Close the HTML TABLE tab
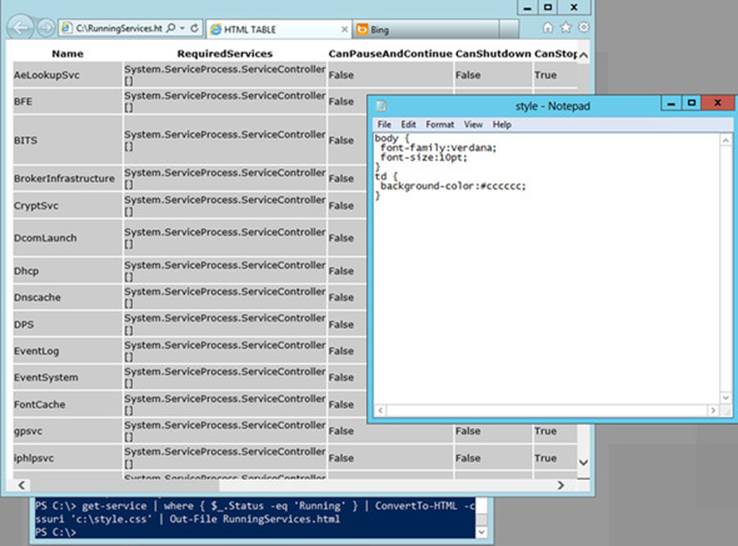Viewport: 738px width, 546px height. pos(344,30)
